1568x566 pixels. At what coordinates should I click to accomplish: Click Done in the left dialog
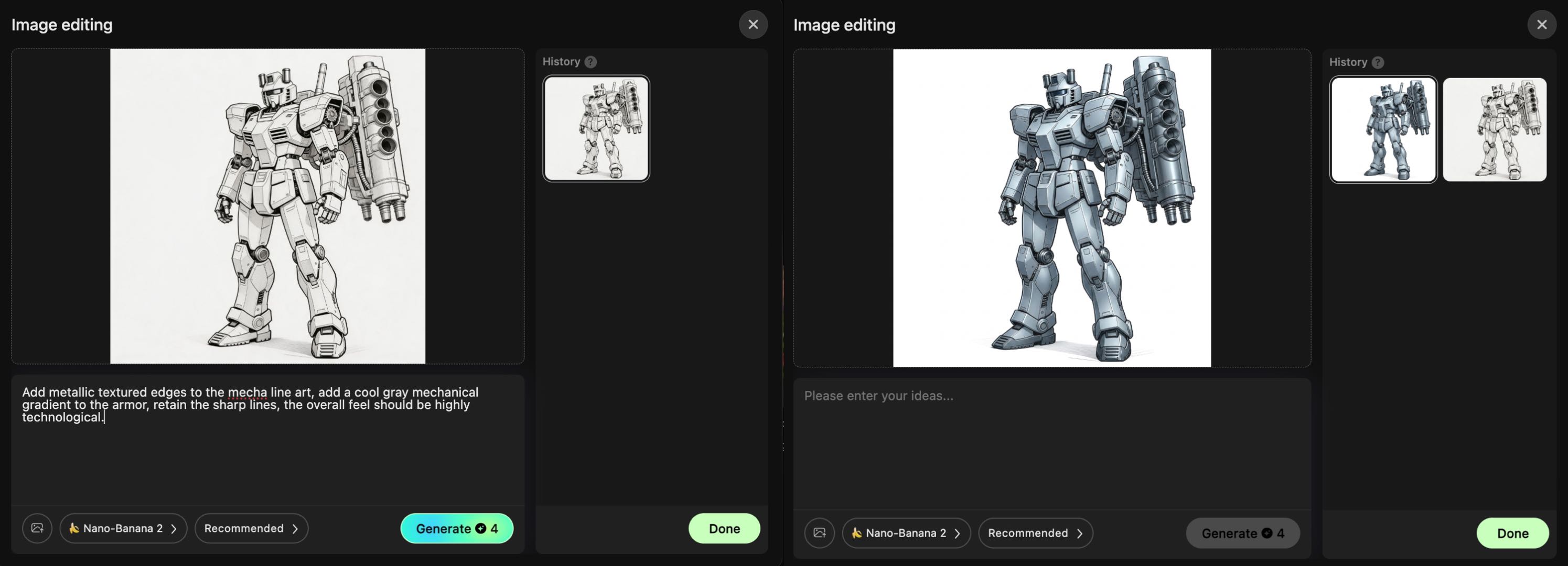click(x=724, y=528)
